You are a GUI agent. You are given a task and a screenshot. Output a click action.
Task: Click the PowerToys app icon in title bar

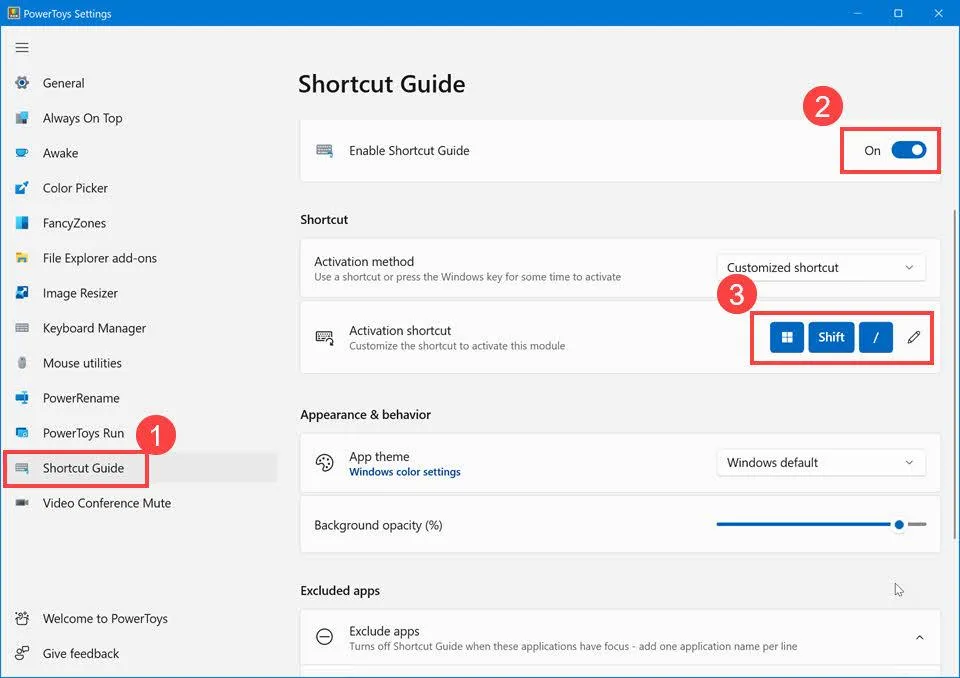pos(13,13)
